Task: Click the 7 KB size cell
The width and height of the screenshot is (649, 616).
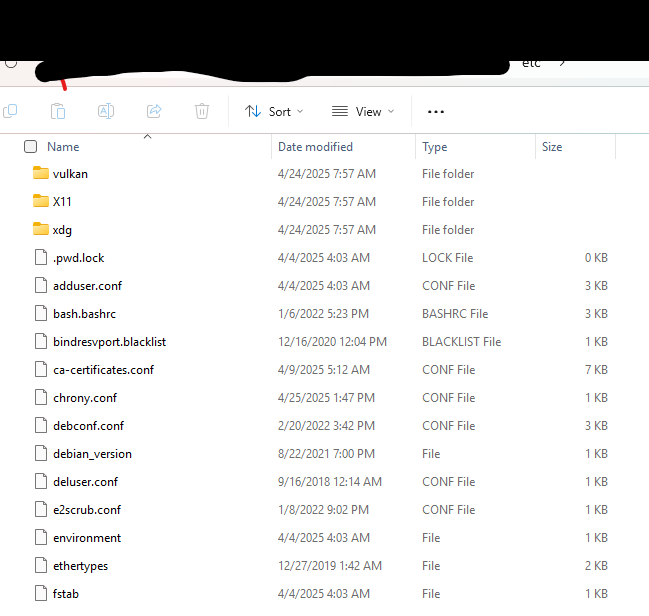Action: click(x=596, y=370)
